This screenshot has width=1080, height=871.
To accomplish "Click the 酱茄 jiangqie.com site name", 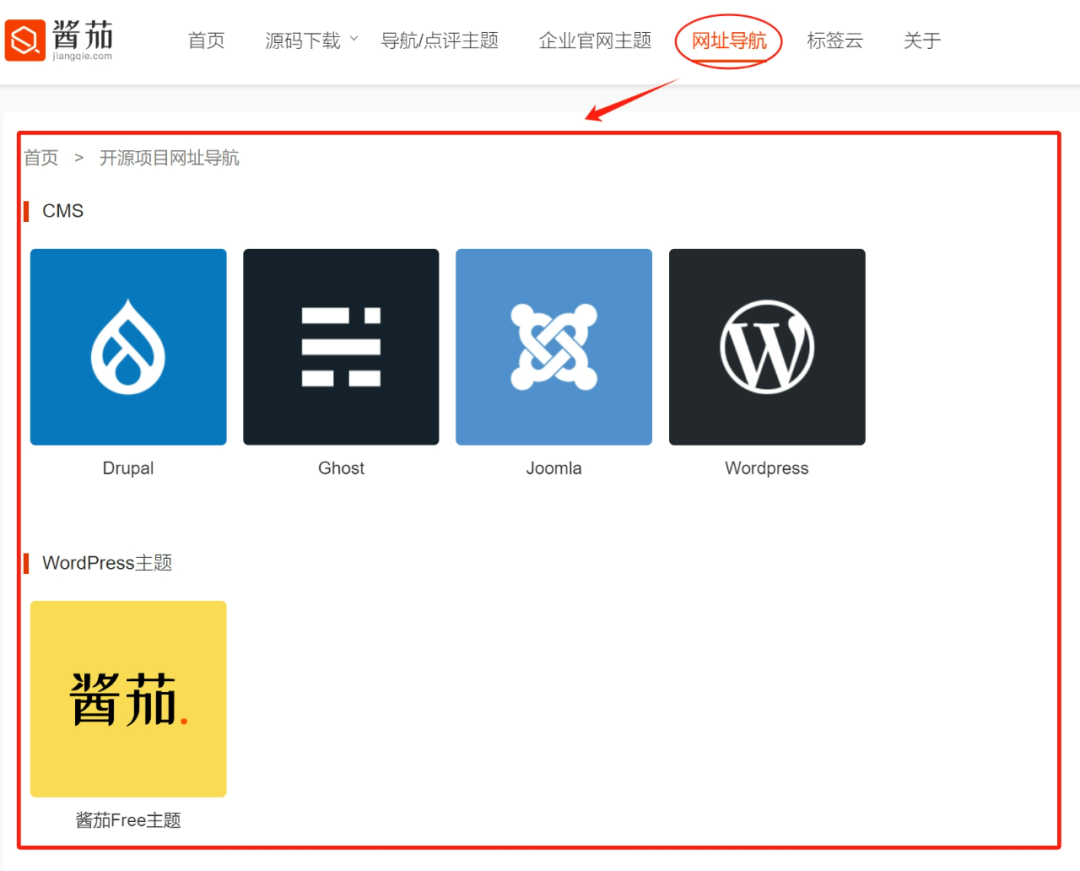I will coord(82,40).
